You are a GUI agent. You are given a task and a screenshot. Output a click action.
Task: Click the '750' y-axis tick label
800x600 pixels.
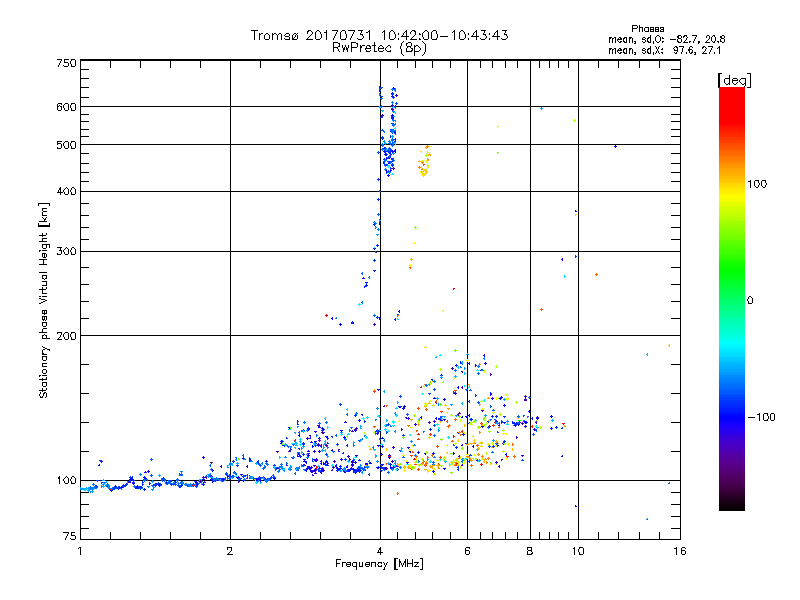point(66,63)
